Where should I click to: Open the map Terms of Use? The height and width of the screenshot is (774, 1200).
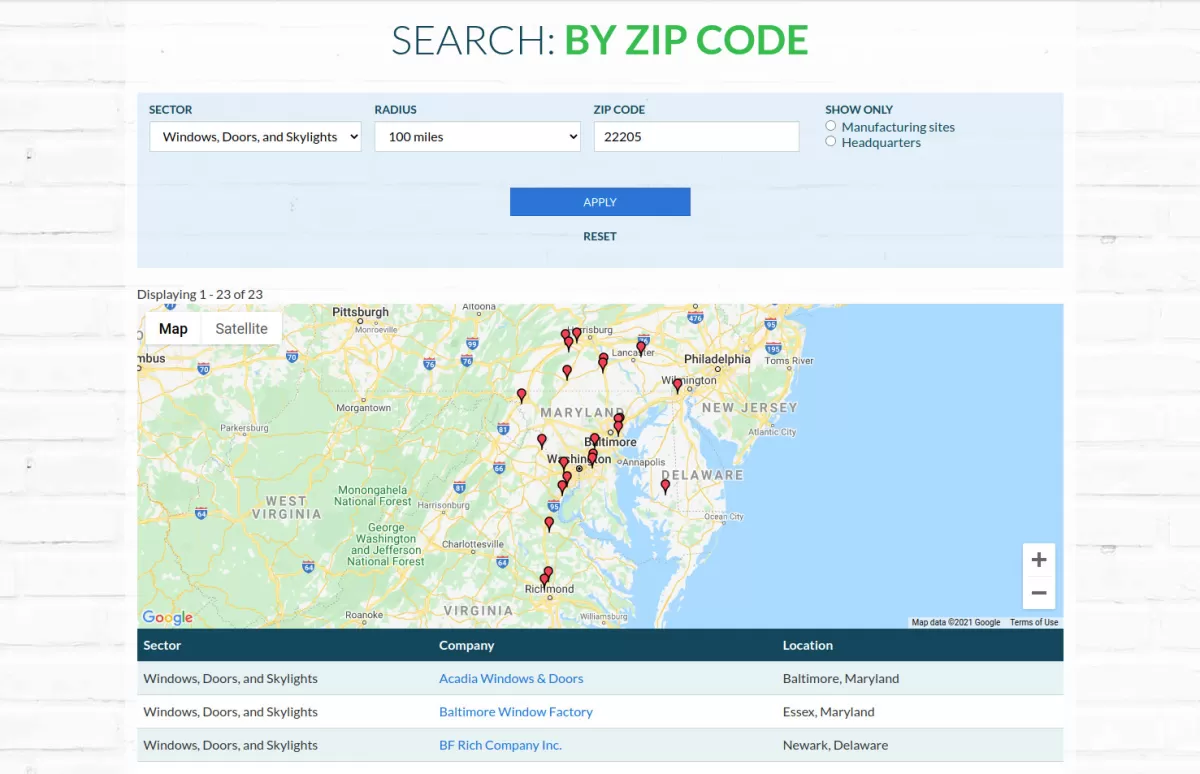[1033, 622]
